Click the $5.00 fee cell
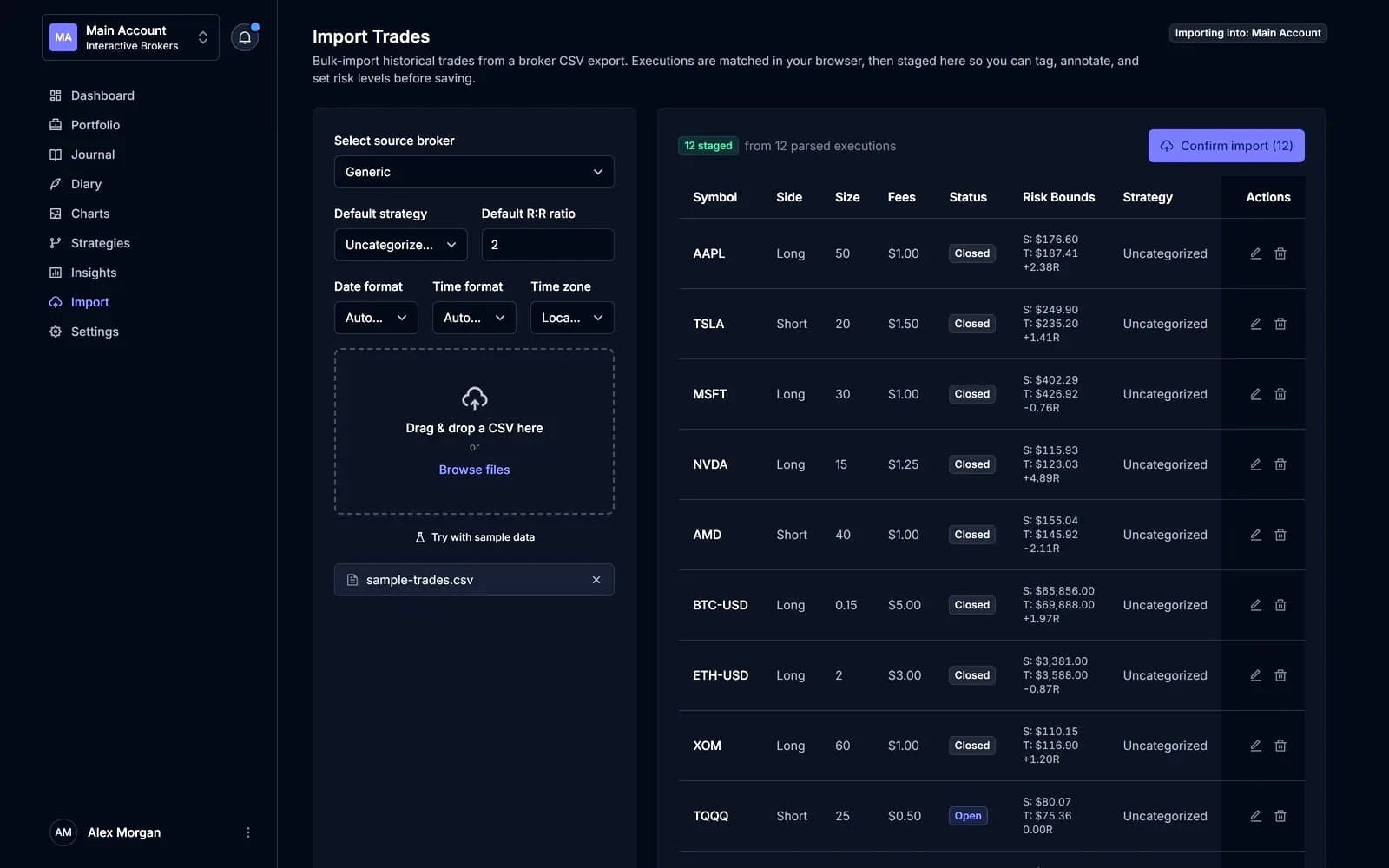This screenshot has height=868, width=1389. click(904, 605)
